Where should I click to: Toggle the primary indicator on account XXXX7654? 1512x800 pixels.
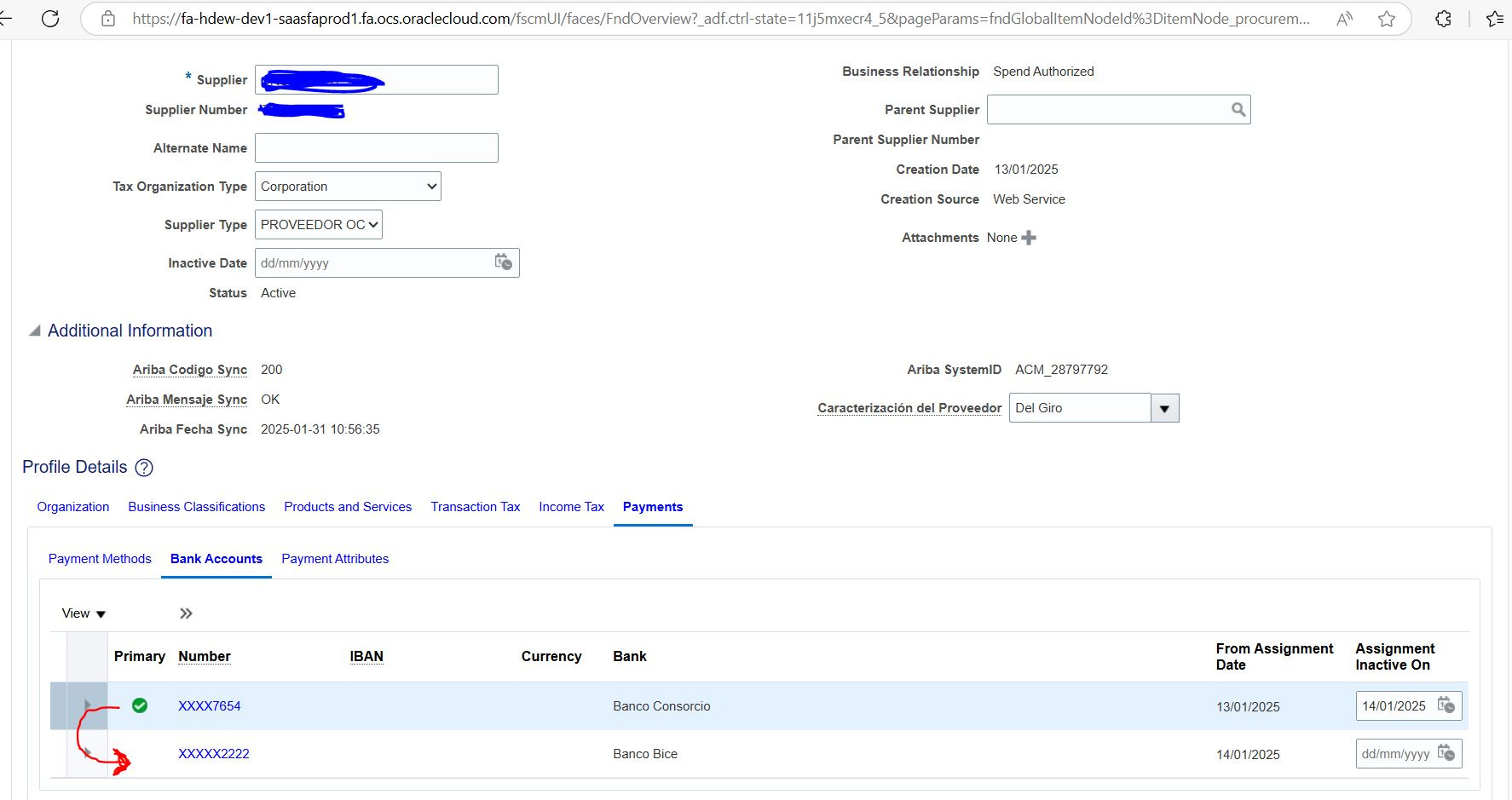[x=140, y=705]
